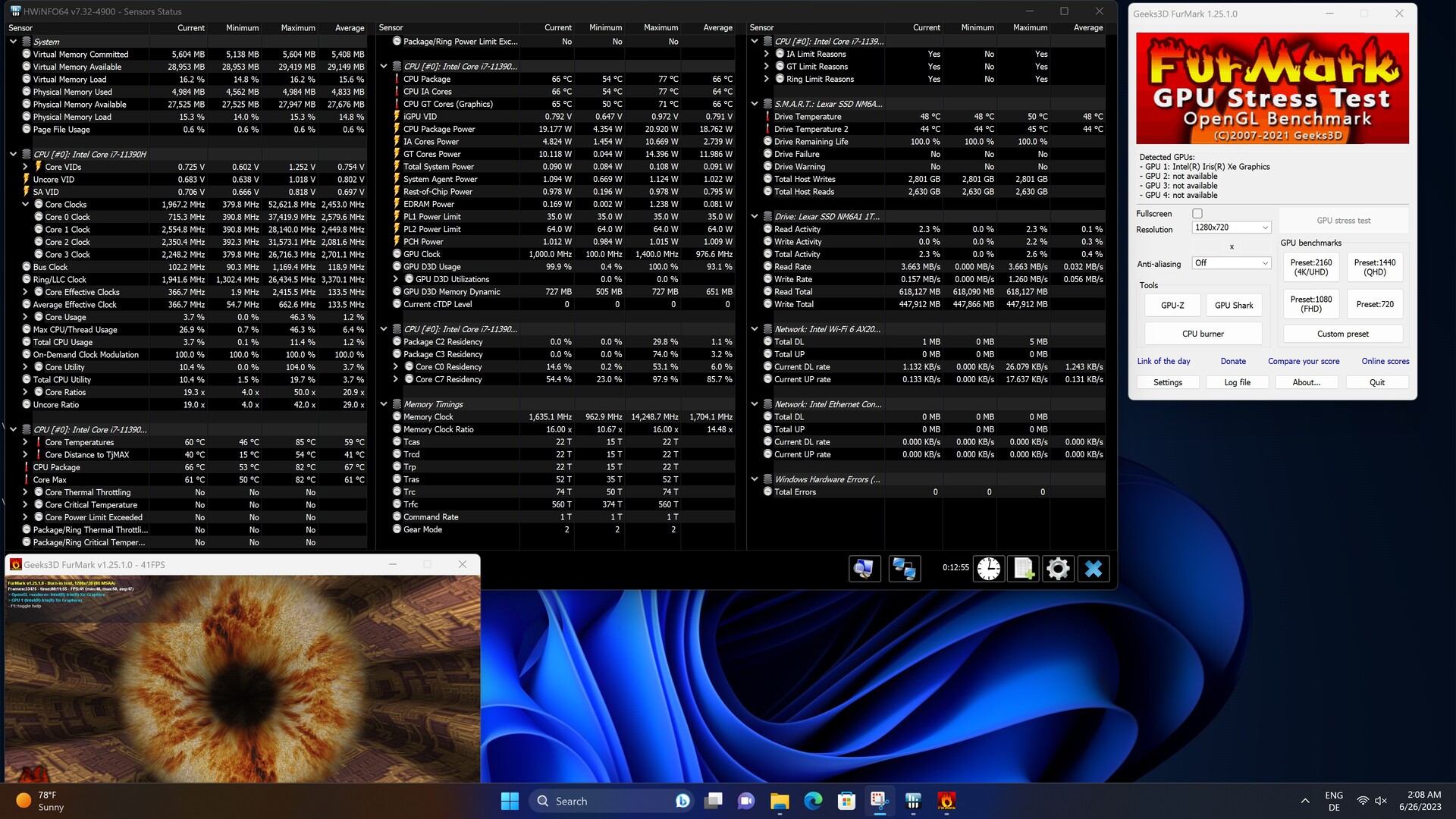Image resolution: width=1456 pixels, height=819 pixels.
Task: Open the Compare your score link
Action: click(x=1304, y=362)
